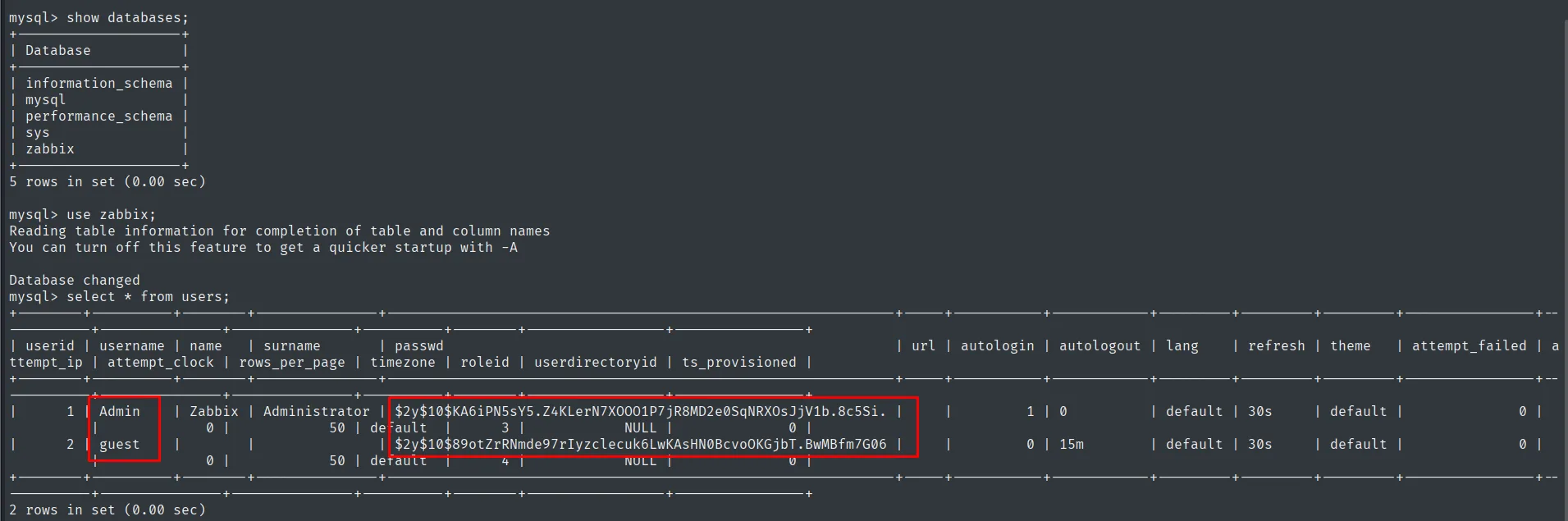Click '2 rows in set (0.00 sec)' text
This screenshot has height=521, width=1568.
(x=107, y=510)
